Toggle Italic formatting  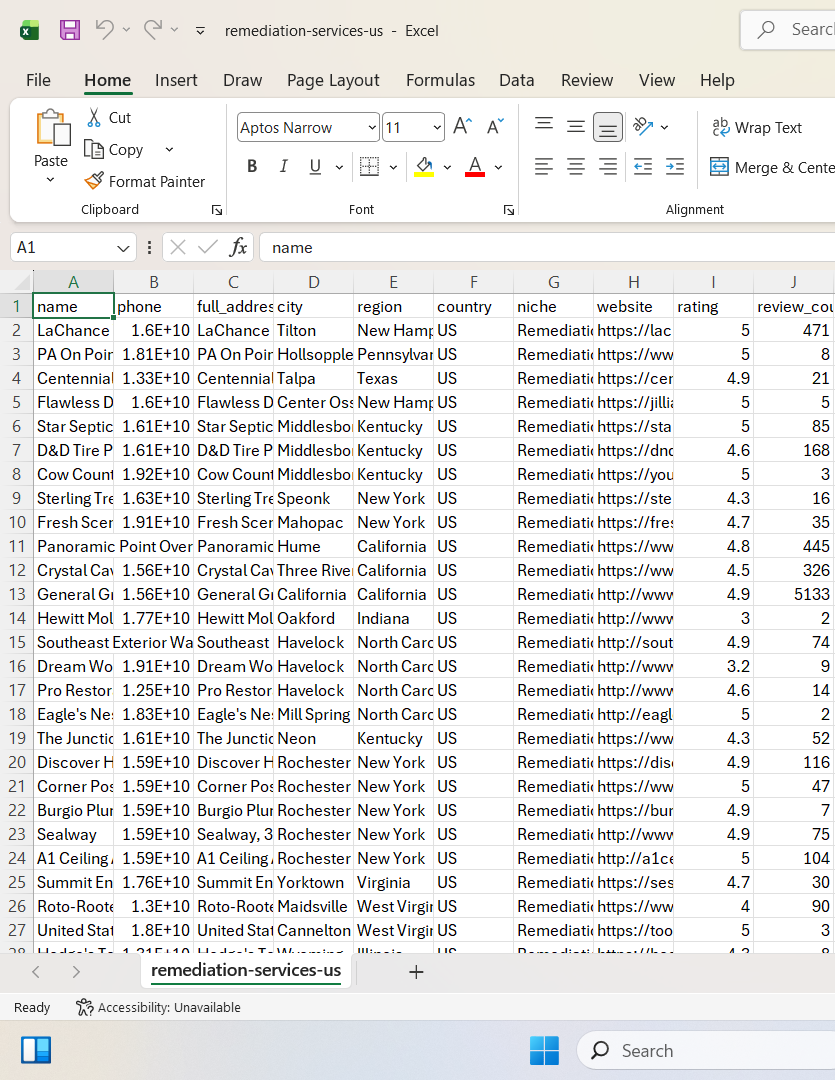tap(284, 166)
